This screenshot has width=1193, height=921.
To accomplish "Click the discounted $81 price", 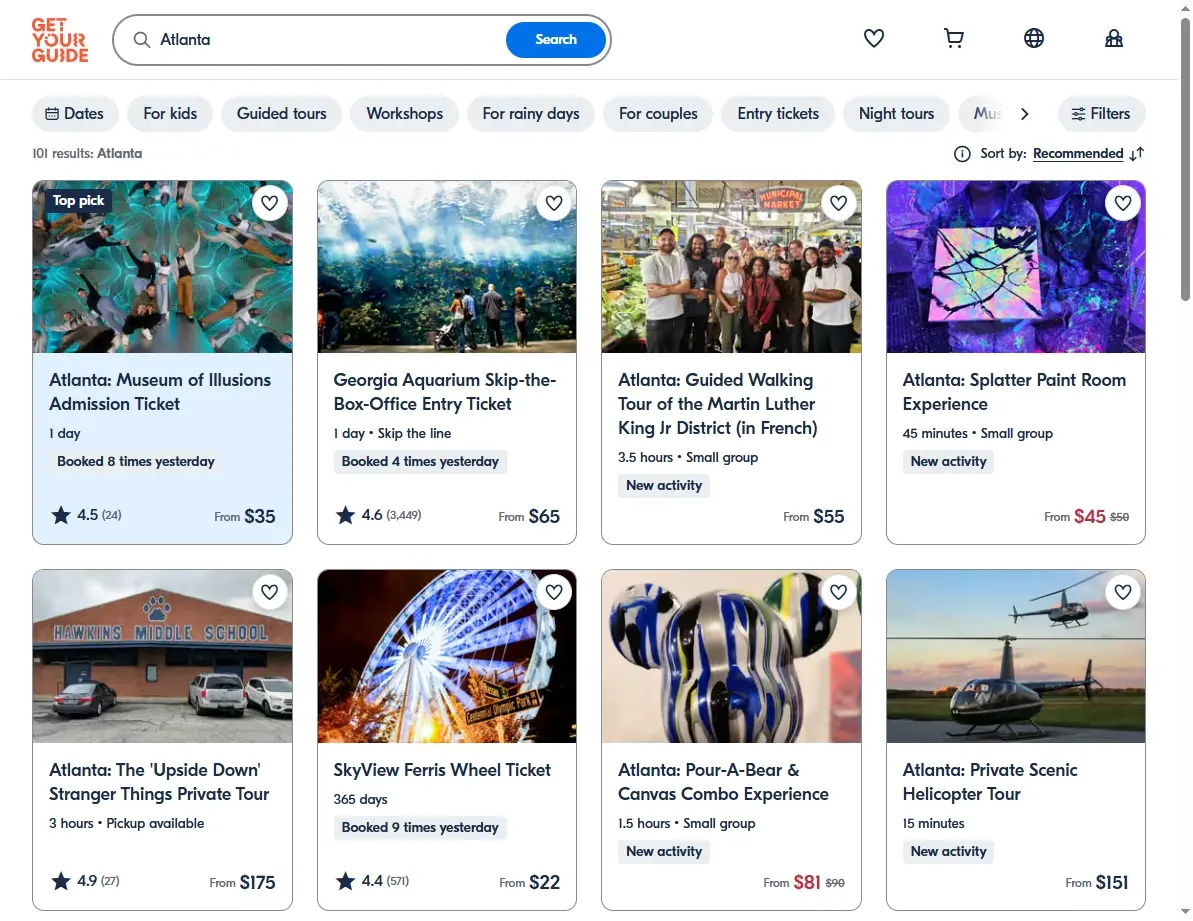I will pos(806,882).
